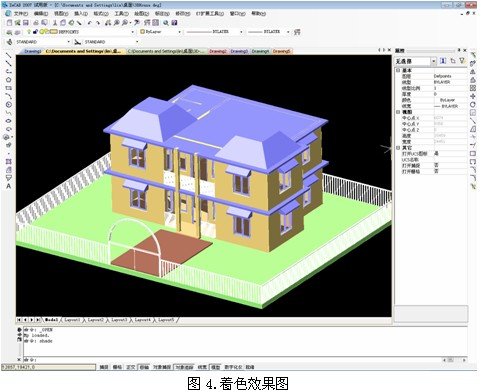Toggle 对象捕捉 object snap in status bar
This screenshot has height=392, width=492.
point(162,367)
